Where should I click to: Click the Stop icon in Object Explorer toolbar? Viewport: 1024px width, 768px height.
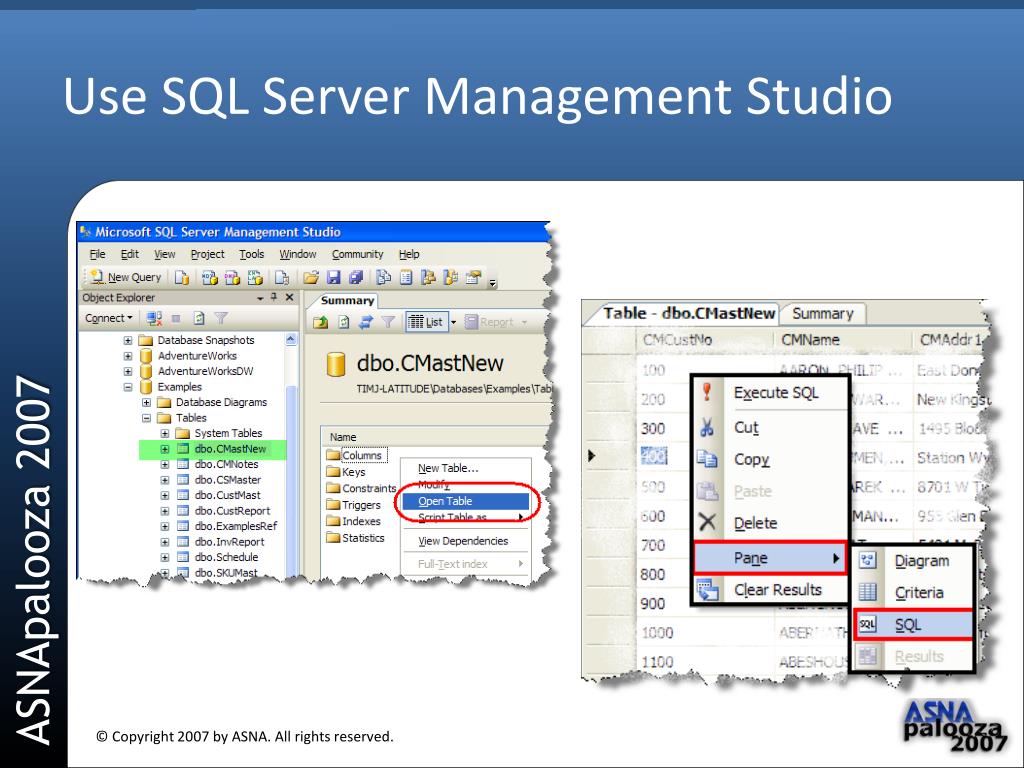point(176,318)
